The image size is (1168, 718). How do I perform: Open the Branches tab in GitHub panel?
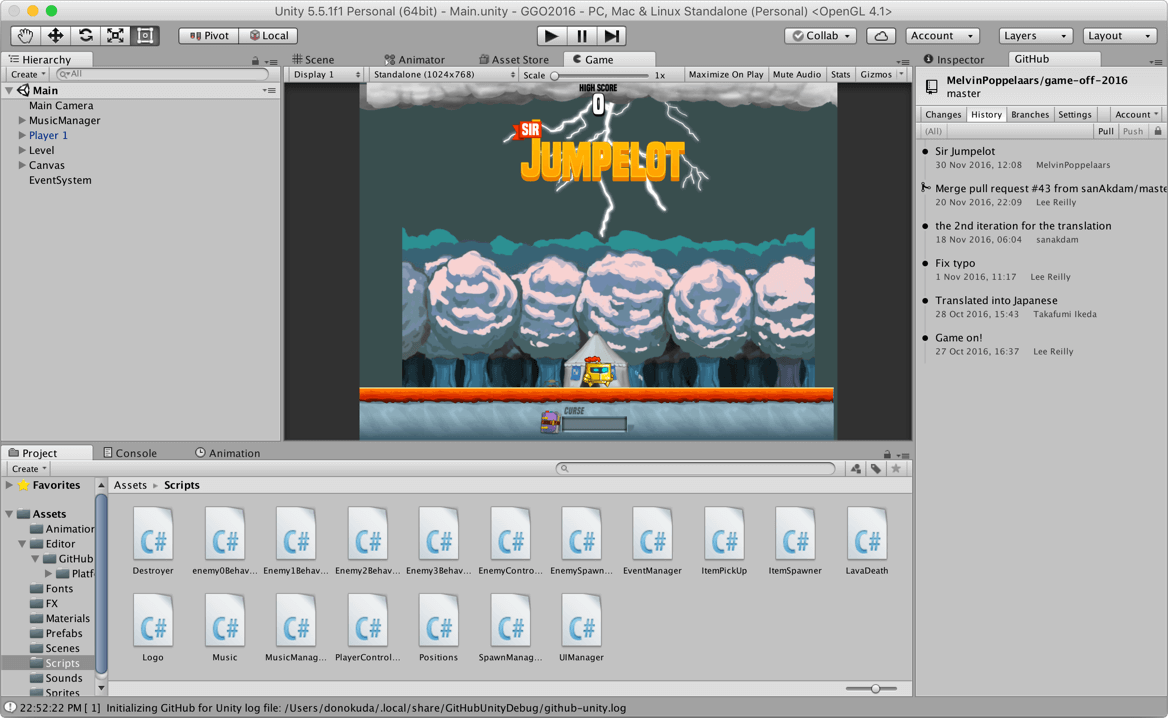point(1029,115)
